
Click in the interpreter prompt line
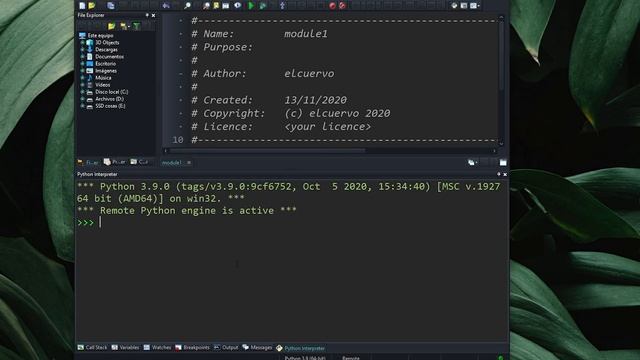tap(292, 222)
